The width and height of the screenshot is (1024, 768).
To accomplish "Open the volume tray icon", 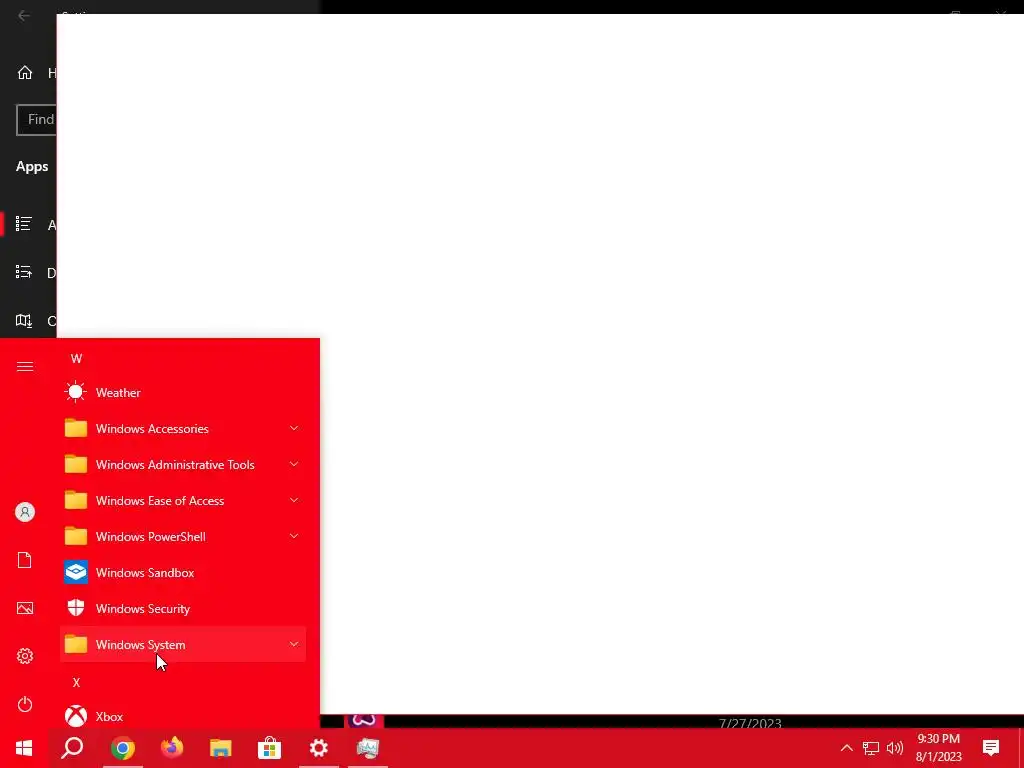I will (x=895, y=748).
